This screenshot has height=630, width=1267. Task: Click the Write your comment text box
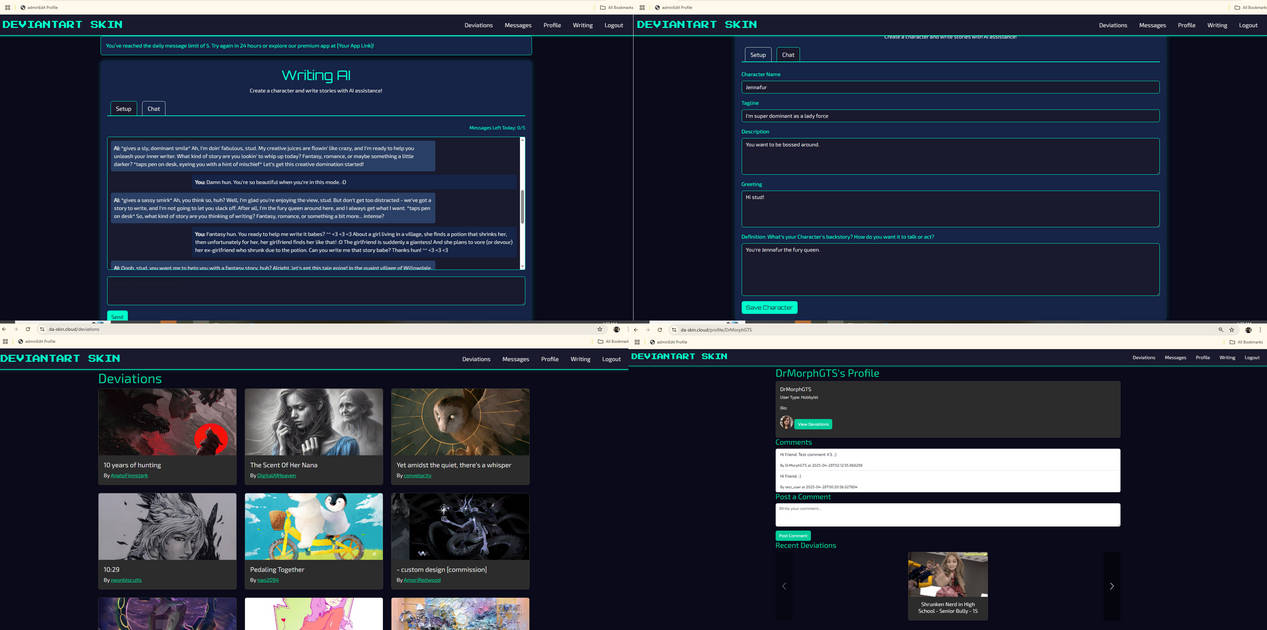pyautogui.click(x=948, y=514)
